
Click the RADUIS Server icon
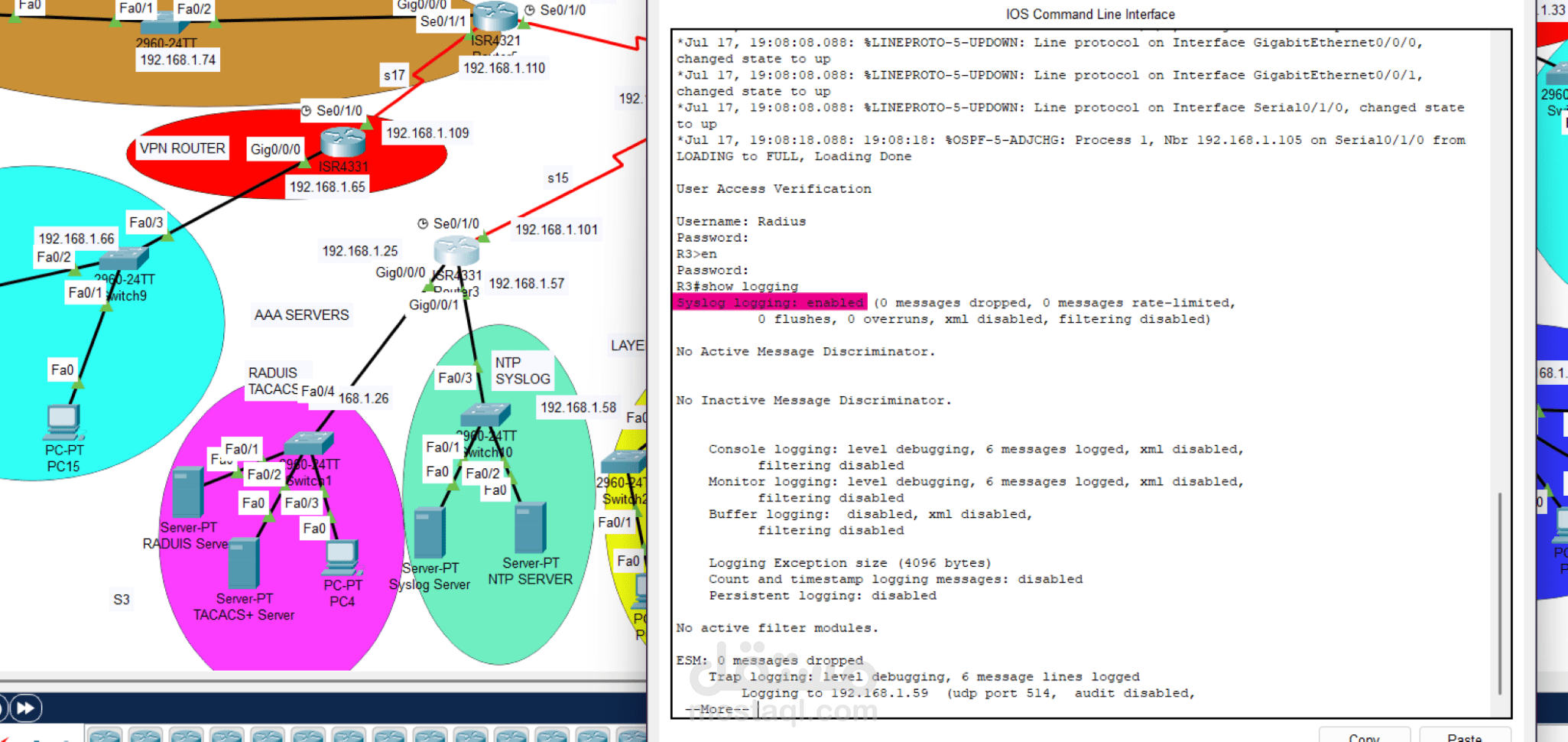point(187,493)
